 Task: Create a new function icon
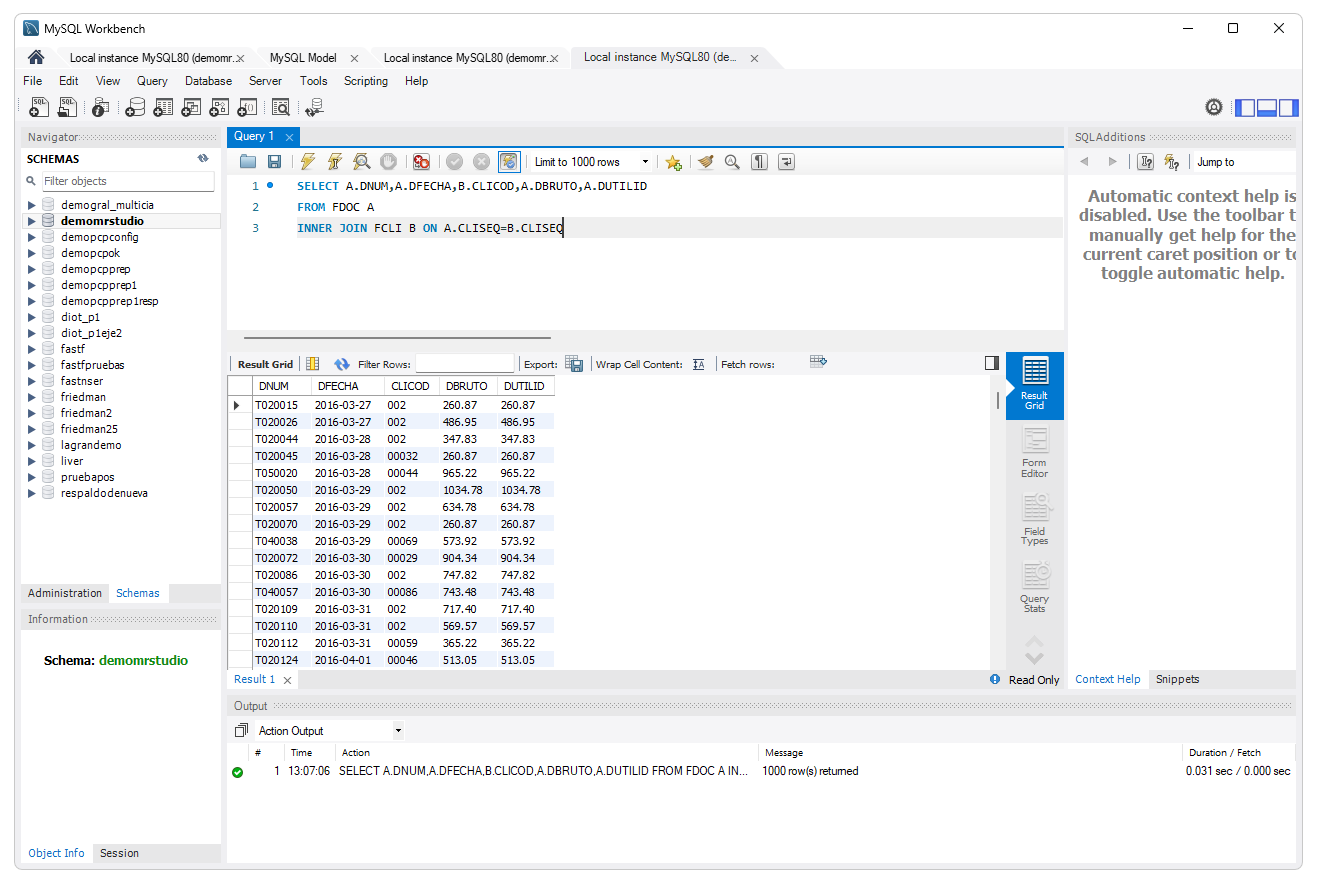point(247,107)
